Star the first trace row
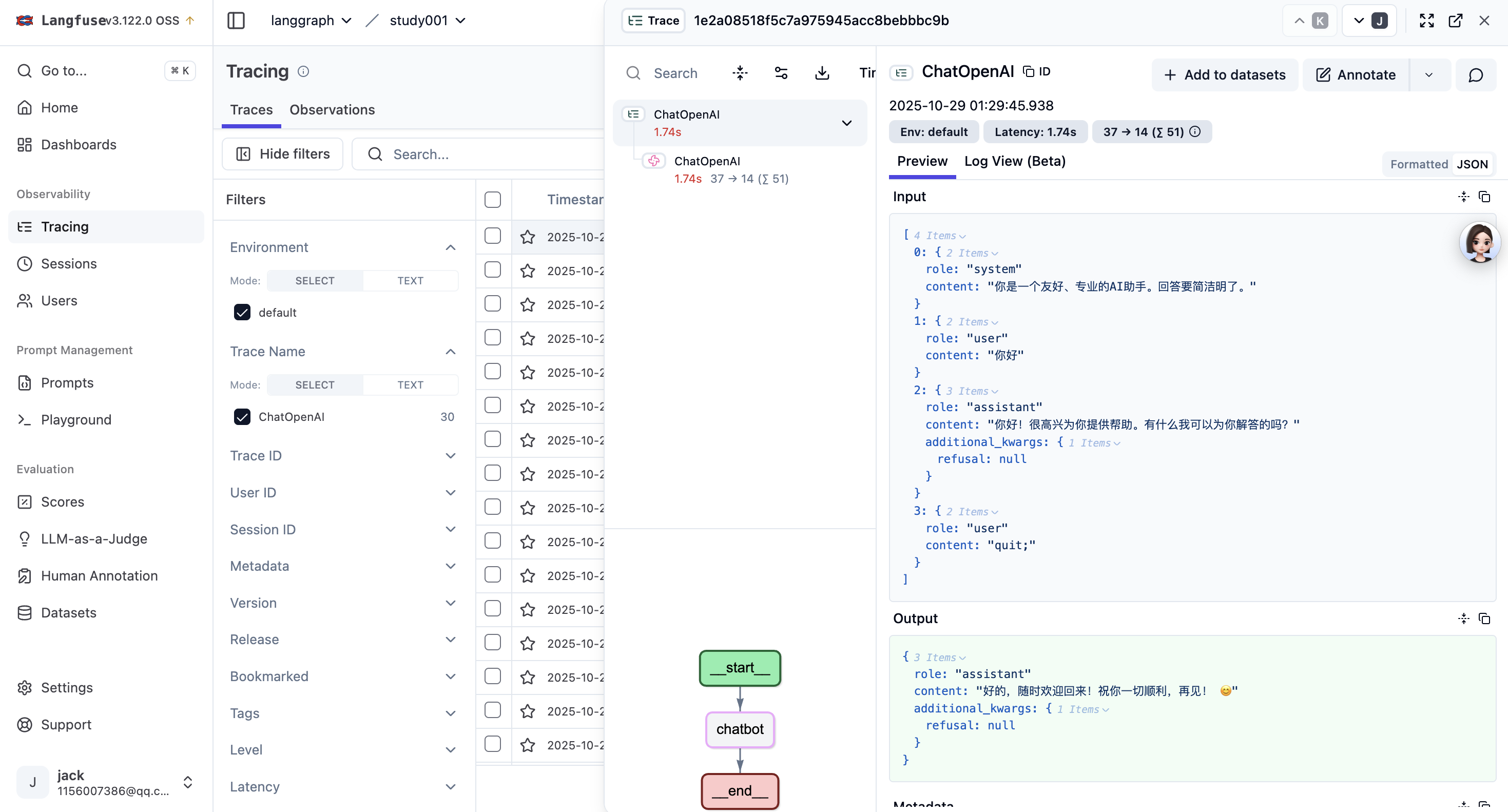This screenshot has height=812, width=1508. [528, 237]
